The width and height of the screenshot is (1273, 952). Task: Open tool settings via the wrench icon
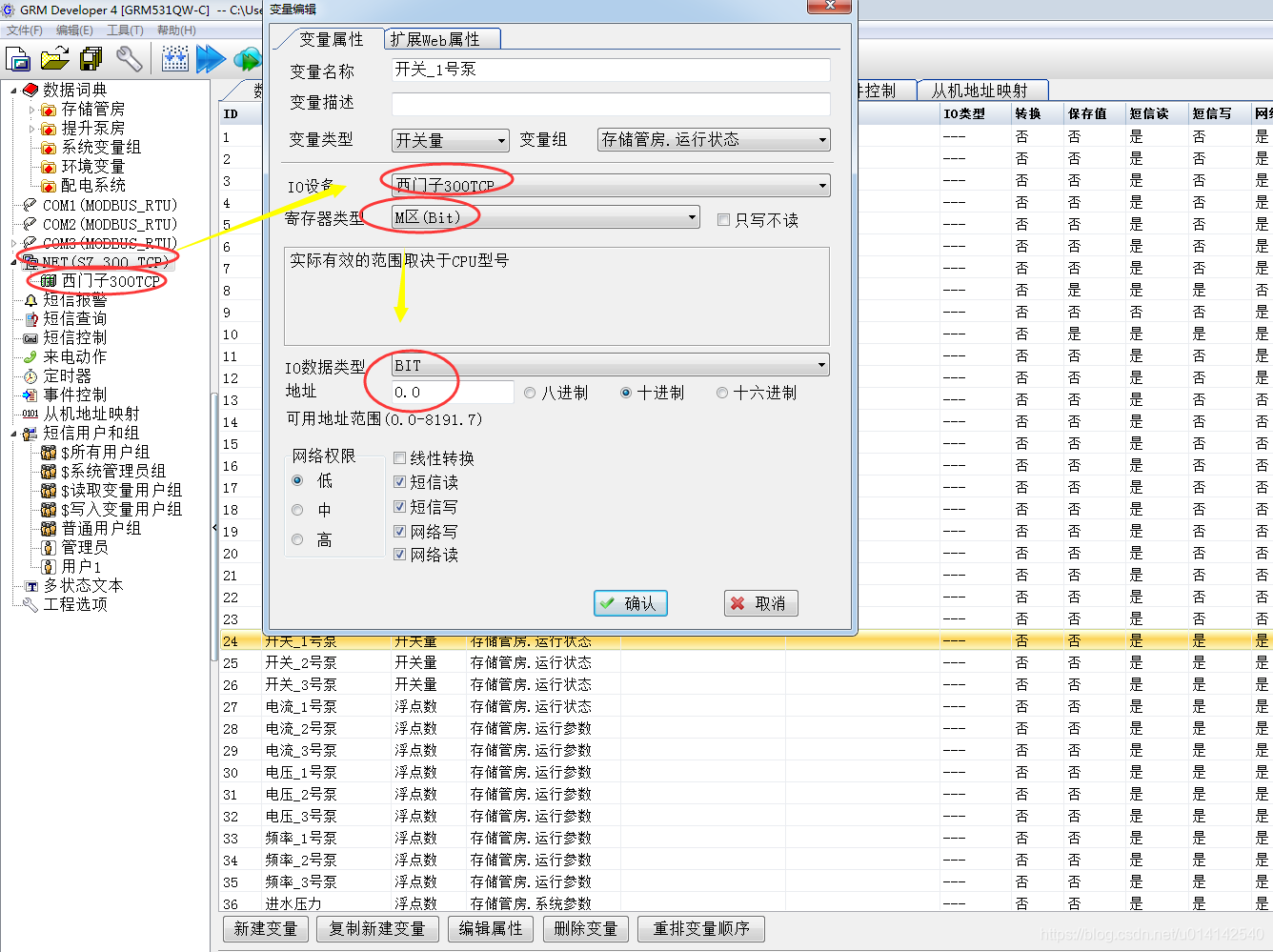[130, 59]
